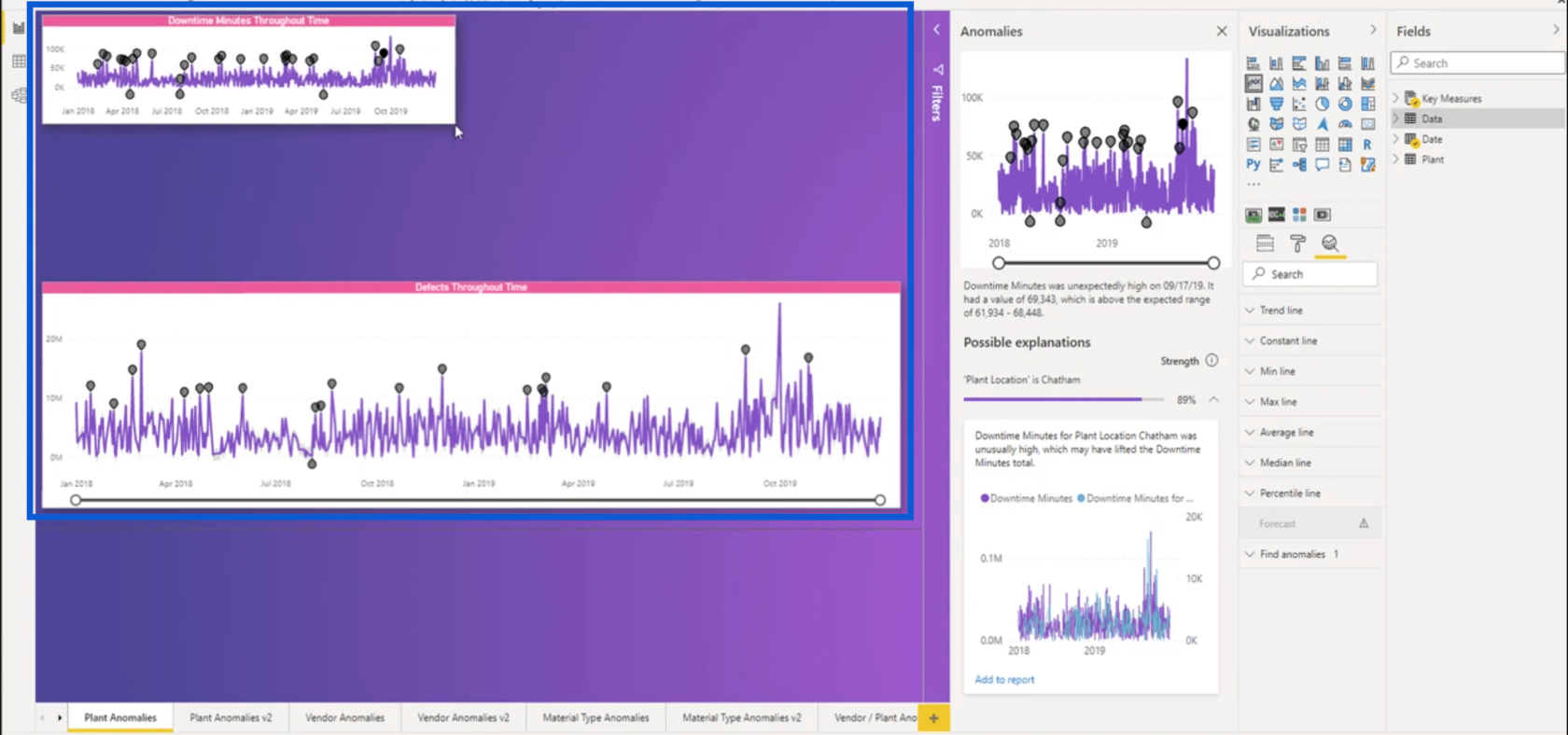Select the Area chart visual
Viewport: 1568px width, 735px height.
(x=1276, y=83)
